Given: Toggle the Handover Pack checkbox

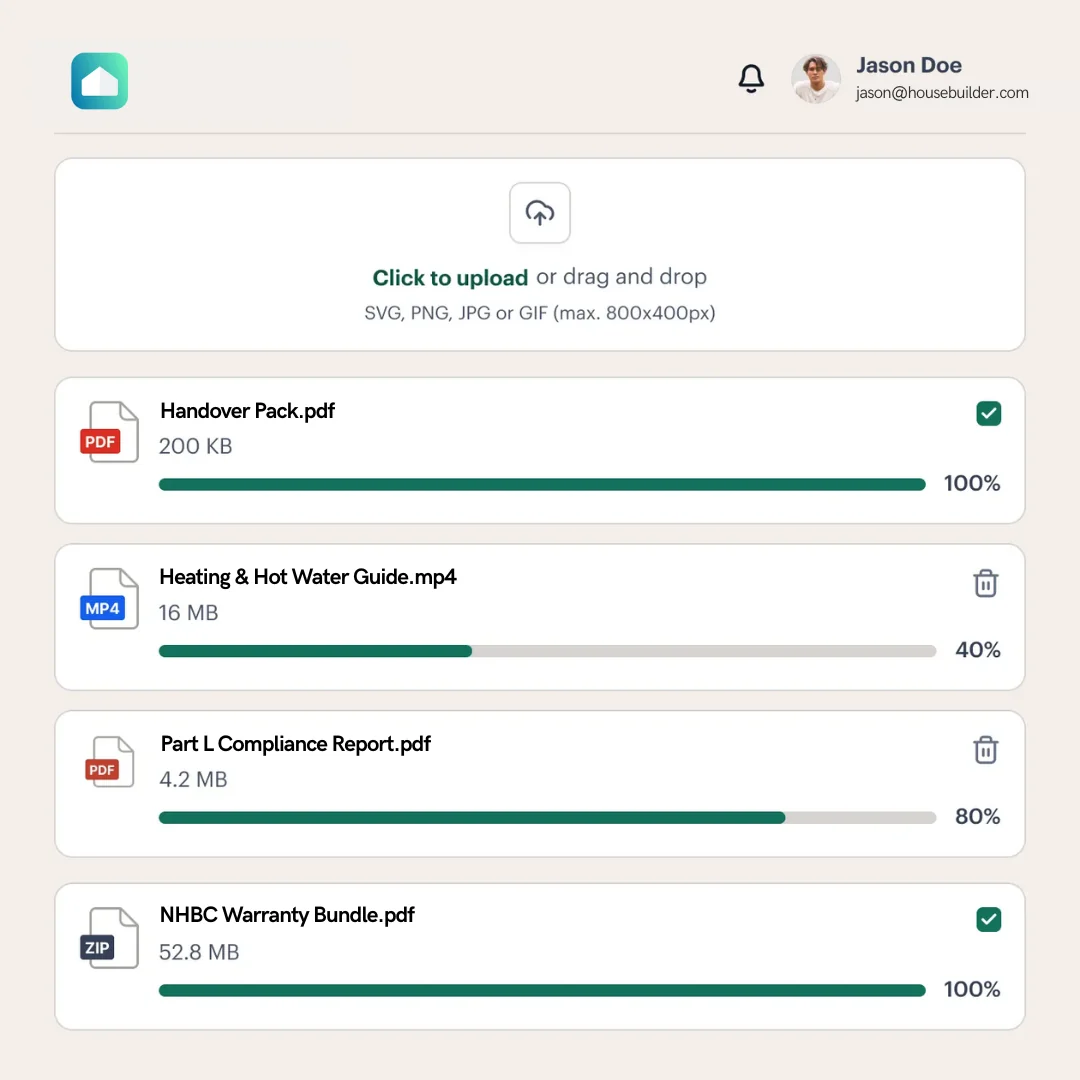Looking at the screenshot, I should click(988, 413).
